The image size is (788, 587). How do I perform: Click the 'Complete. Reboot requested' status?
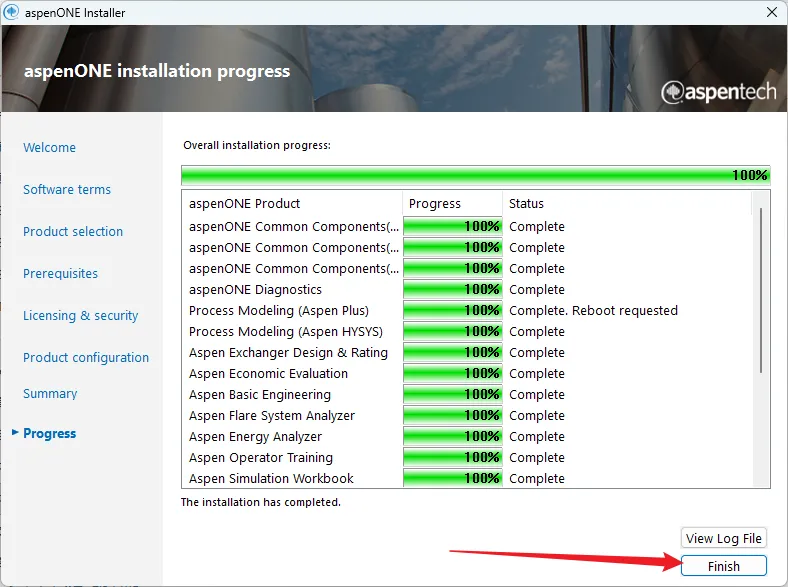[593, 311]
